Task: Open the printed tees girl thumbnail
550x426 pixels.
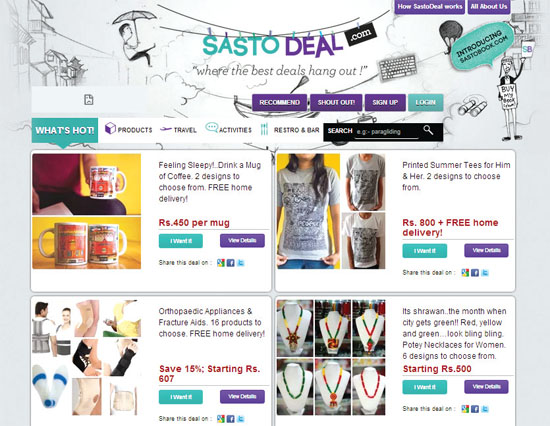Action: tap(308, 211)
